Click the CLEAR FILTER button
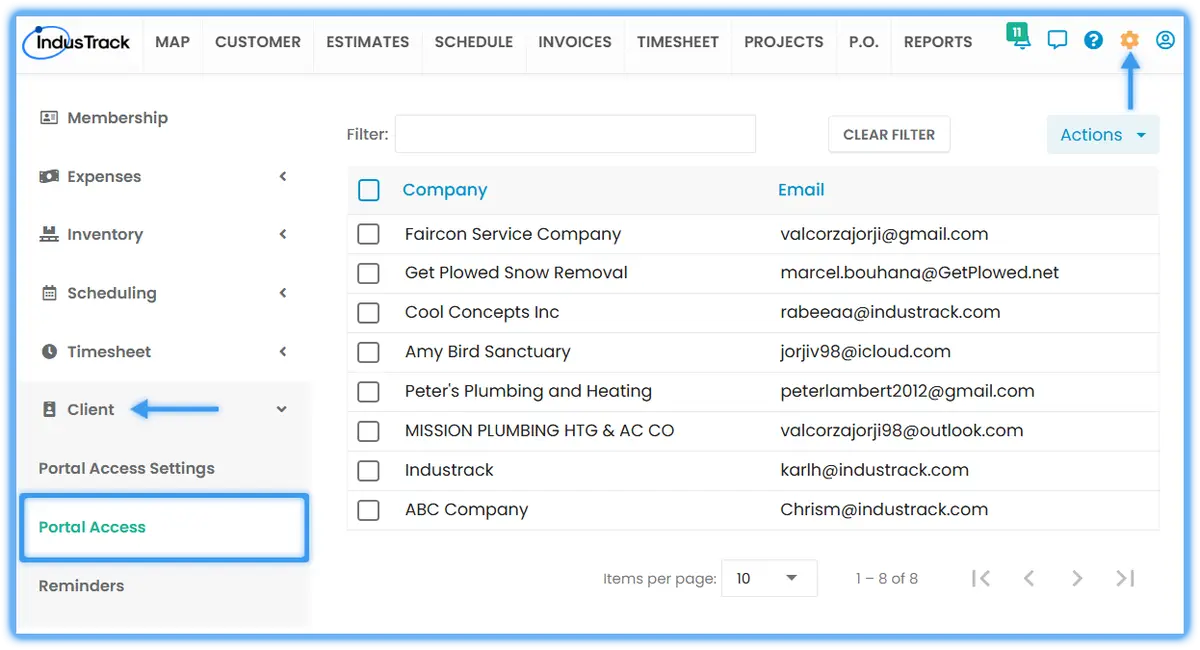Viewport: 1200px width, 650px height. (x=889, y=135)
